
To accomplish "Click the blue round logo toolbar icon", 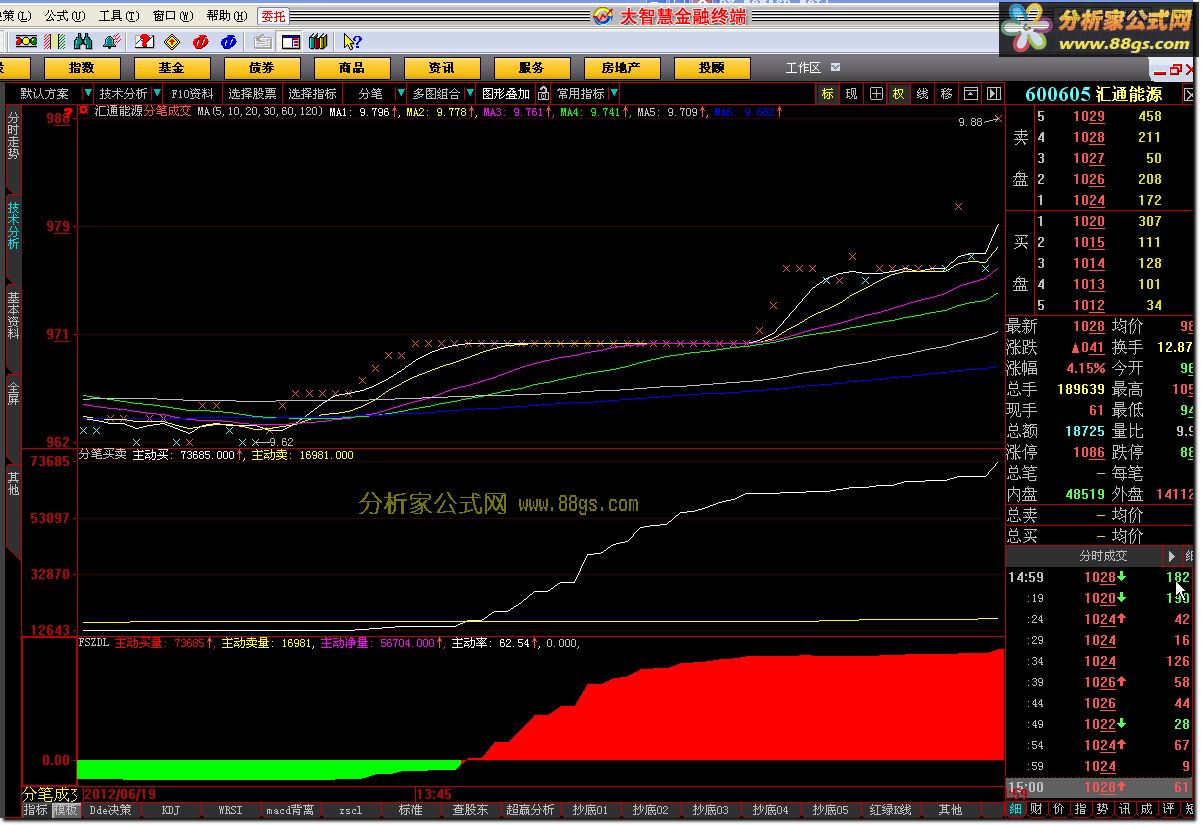I will (x=229, y=41).
